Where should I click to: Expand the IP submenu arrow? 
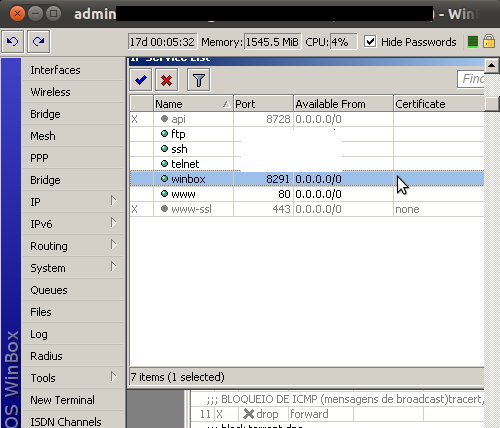tap(113, 201)
